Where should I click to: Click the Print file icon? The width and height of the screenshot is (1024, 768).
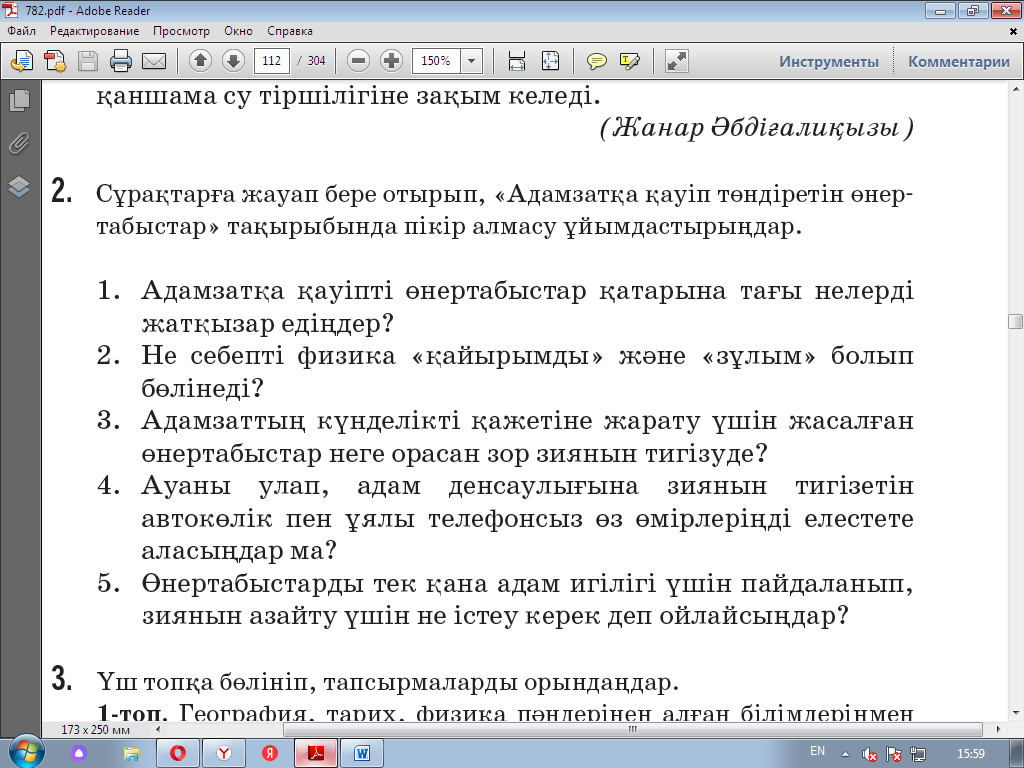click(121, 61)
